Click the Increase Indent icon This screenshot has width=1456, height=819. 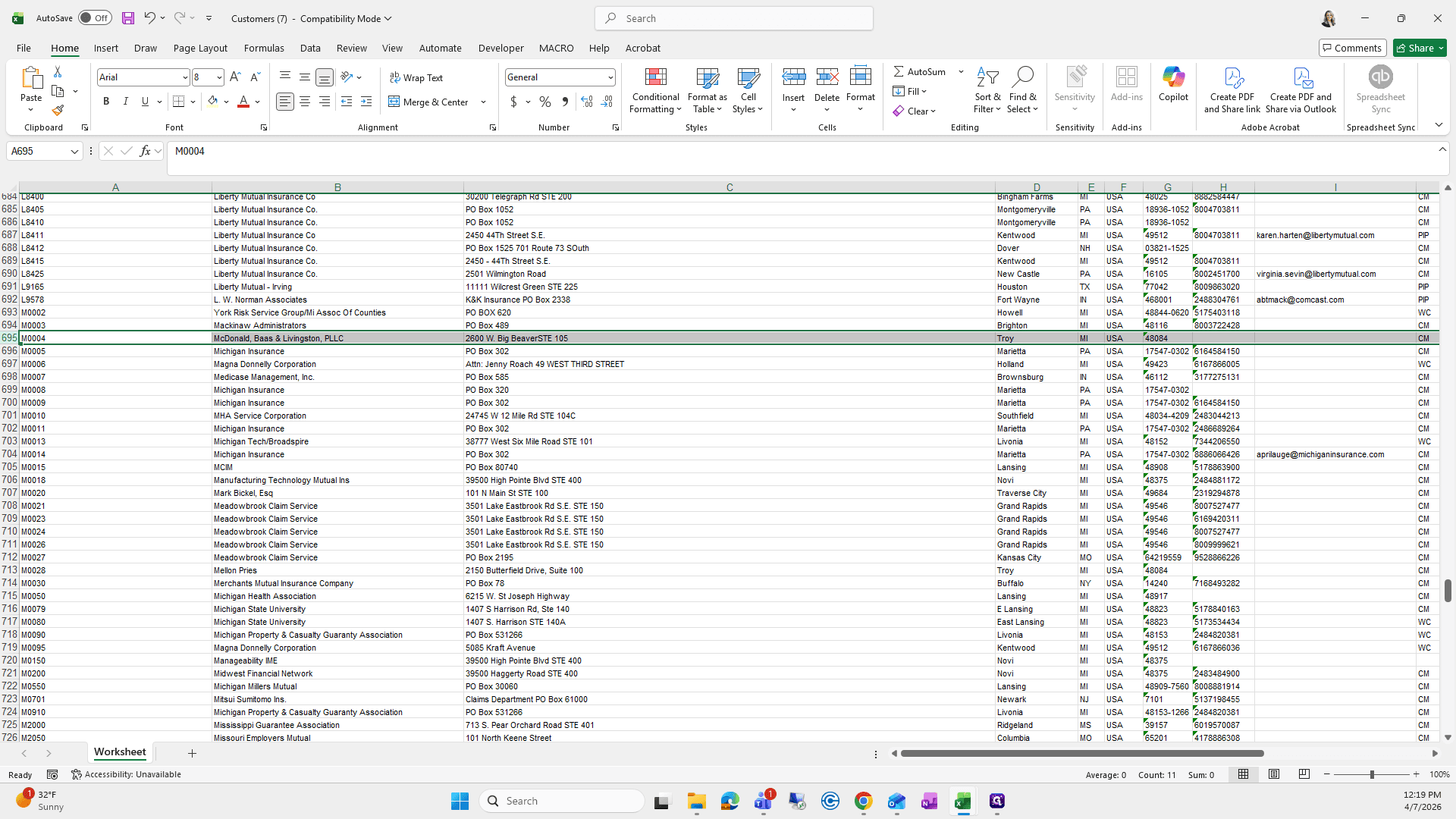click(x=366, y=102)
